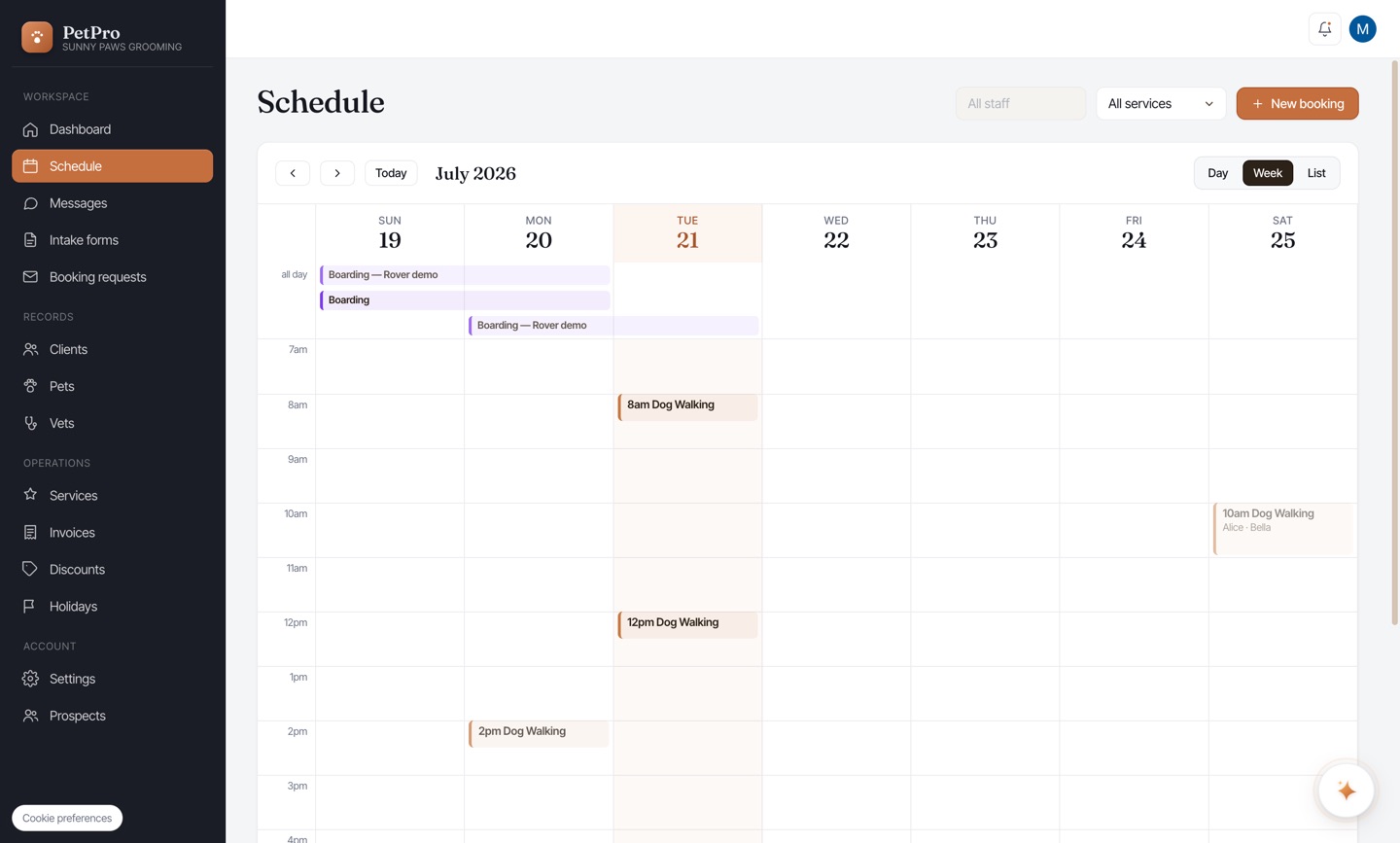The width and height of the screenshot is (1400, 843).
Task: Click the Discounts tag icon
Action: point(30,569)
